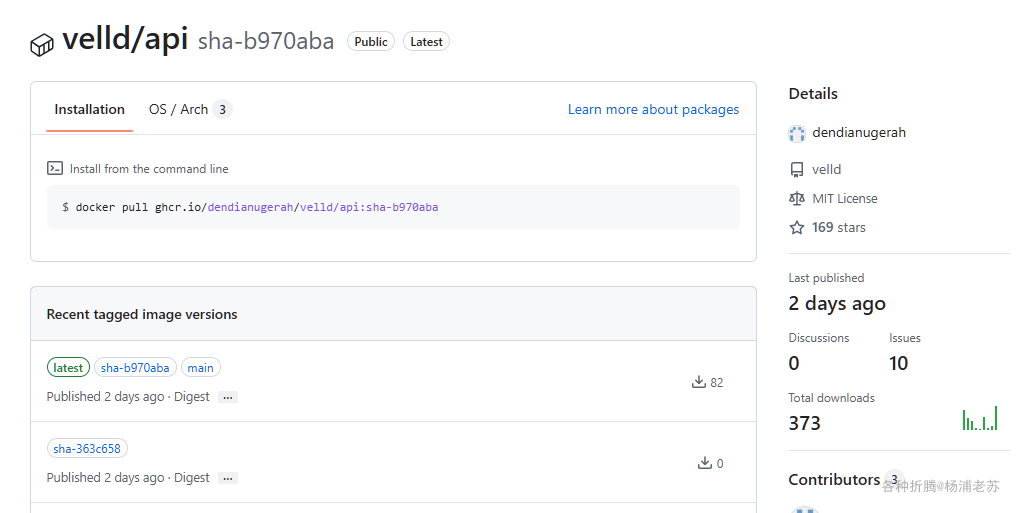Switch to the Installation tab
1021x513 pixels.
pos(89,110)
